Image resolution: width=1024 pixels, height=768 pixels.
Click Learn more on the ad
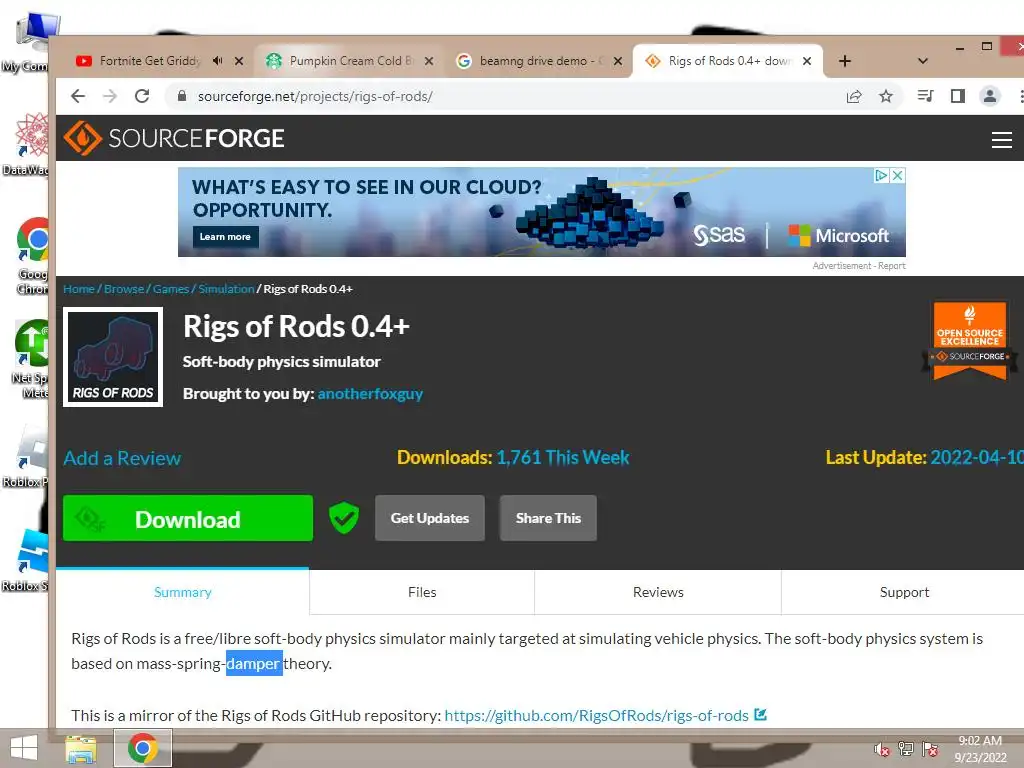click(x=225, y=236)
